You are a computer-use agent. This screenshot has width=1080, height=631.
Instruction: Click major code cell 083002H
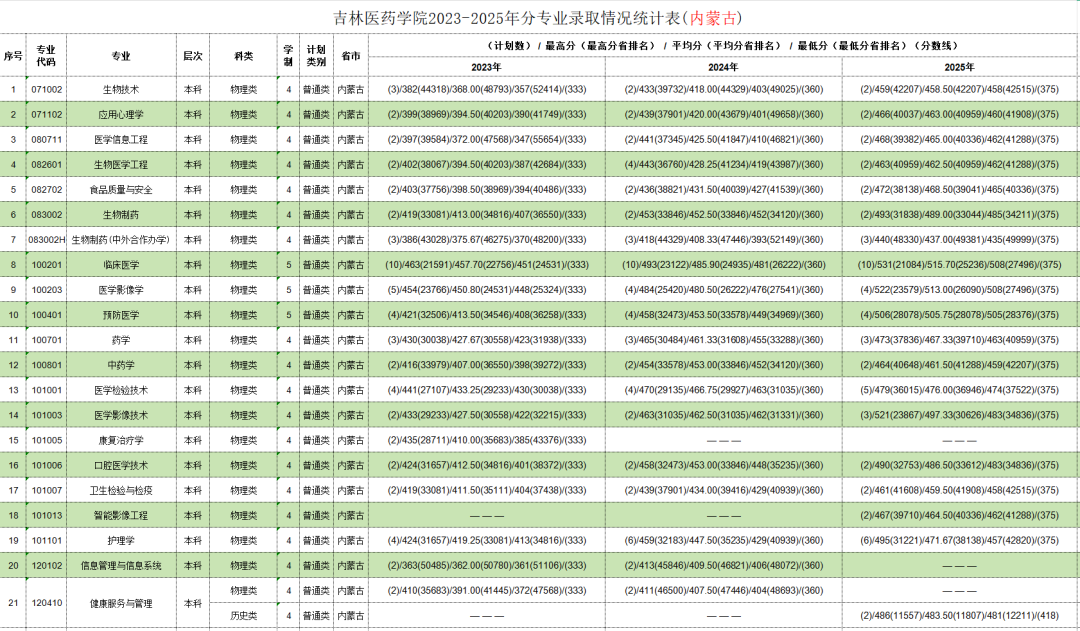[x=46, y=240]
